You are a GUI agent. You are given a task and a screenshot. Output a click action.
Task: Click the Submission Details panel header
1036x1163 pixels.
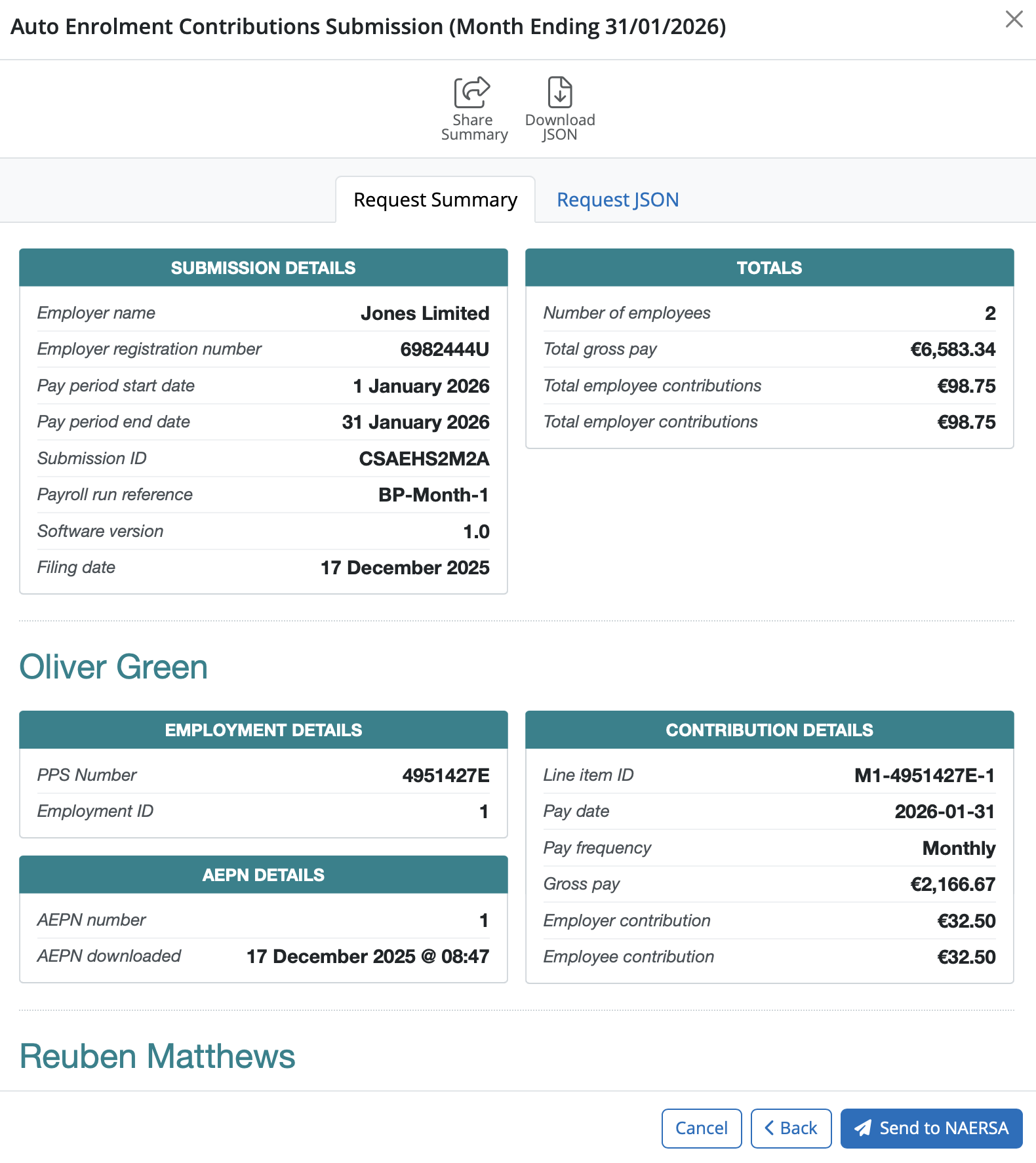264,268
